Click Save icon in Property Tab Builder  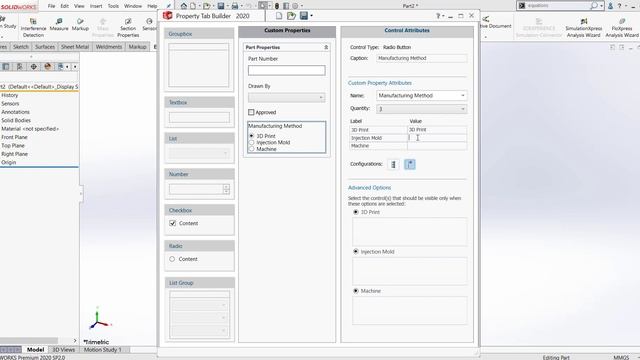click(x=304, y=16)
